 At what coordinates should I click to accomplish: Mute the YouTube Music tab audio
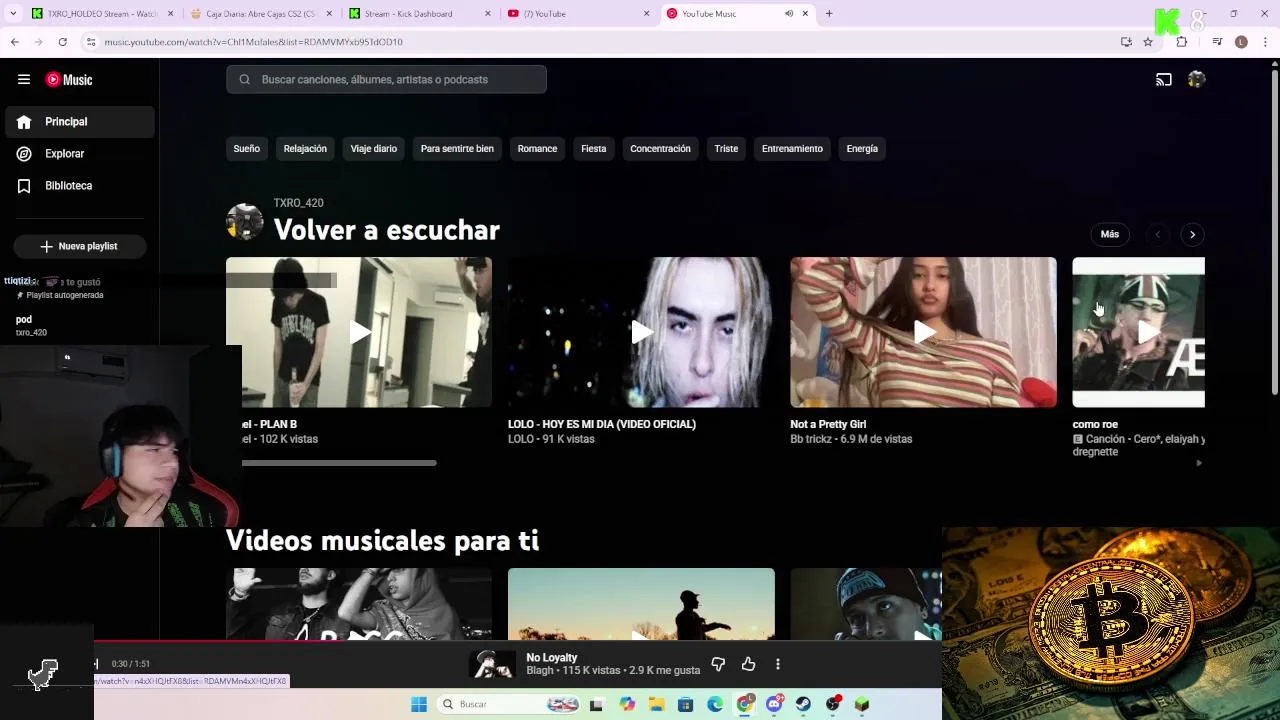point(788,14)
